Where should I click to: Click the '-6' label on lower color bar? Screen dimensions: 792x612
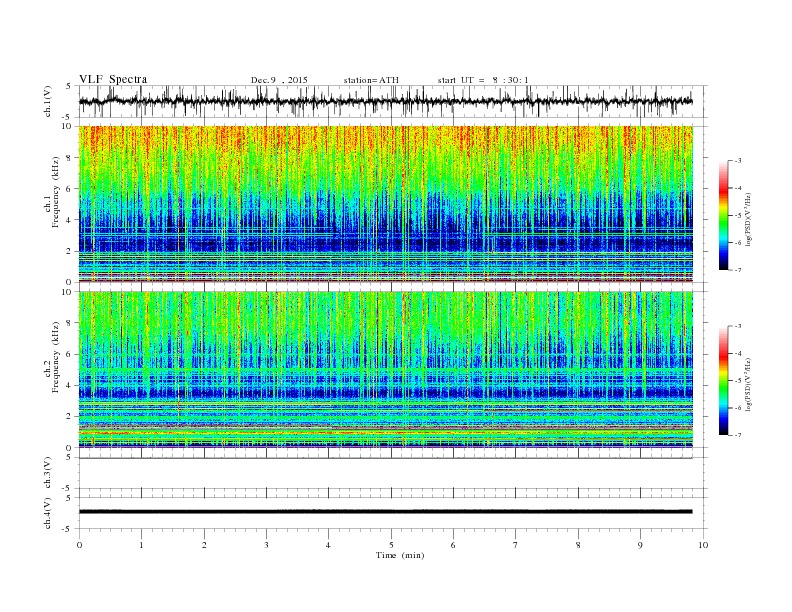click(738, 408)
